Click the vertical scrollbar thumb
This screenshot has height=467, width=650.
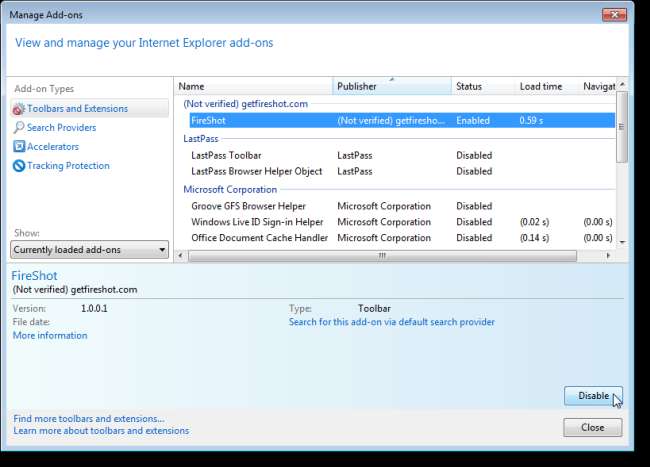tap(622, 127)
